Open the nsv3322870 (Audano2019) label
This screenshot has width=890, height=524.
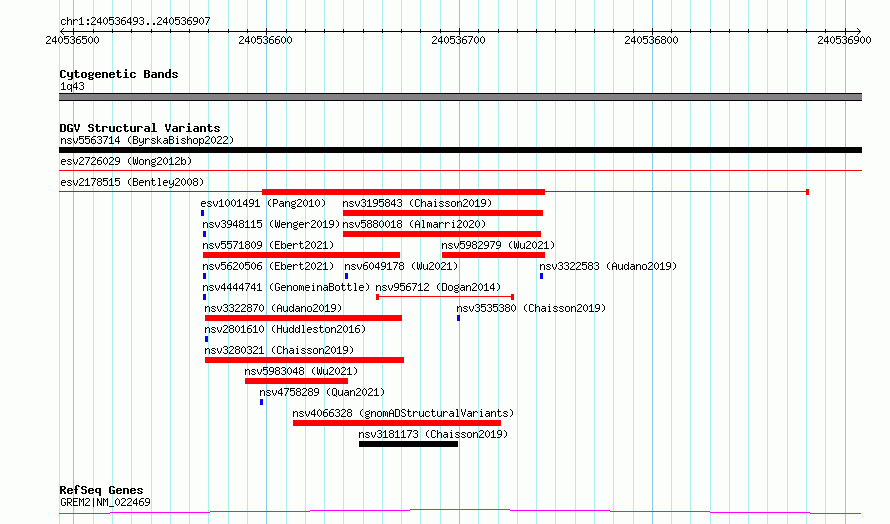(x=273, y=308)
